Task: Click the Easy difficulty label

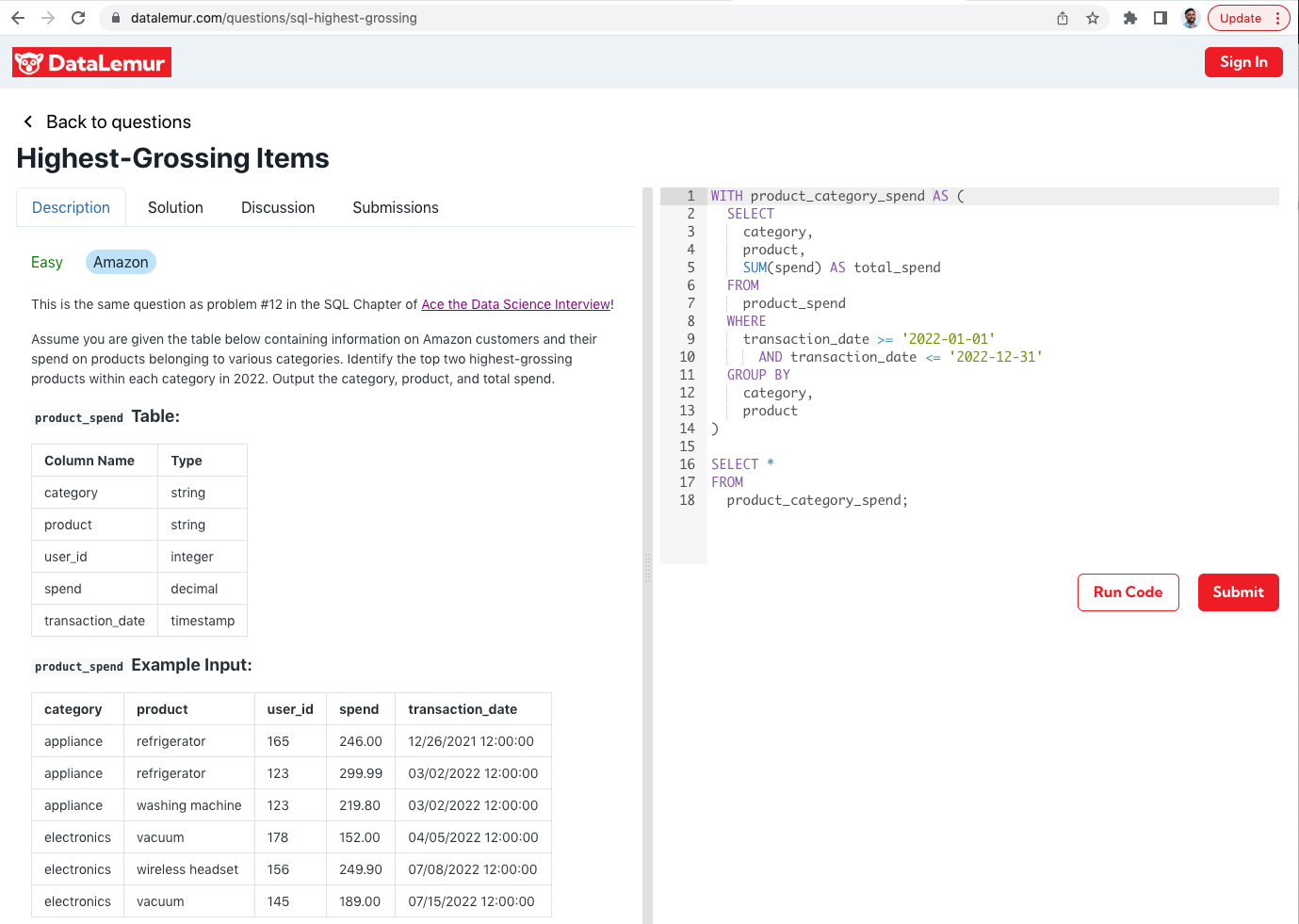Action: (47, 262)
